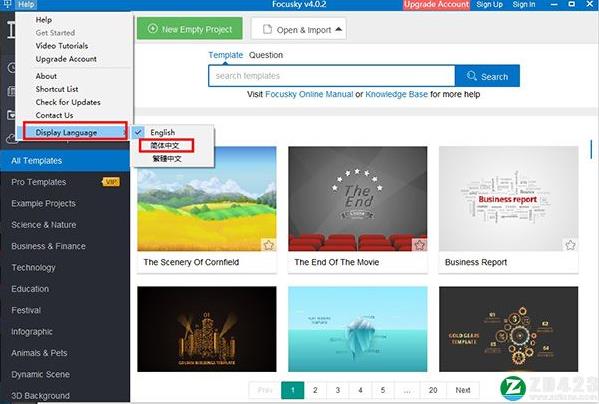Click the magnifier Search button
This screenshot has width=599, height=404.
pos(487,76)
